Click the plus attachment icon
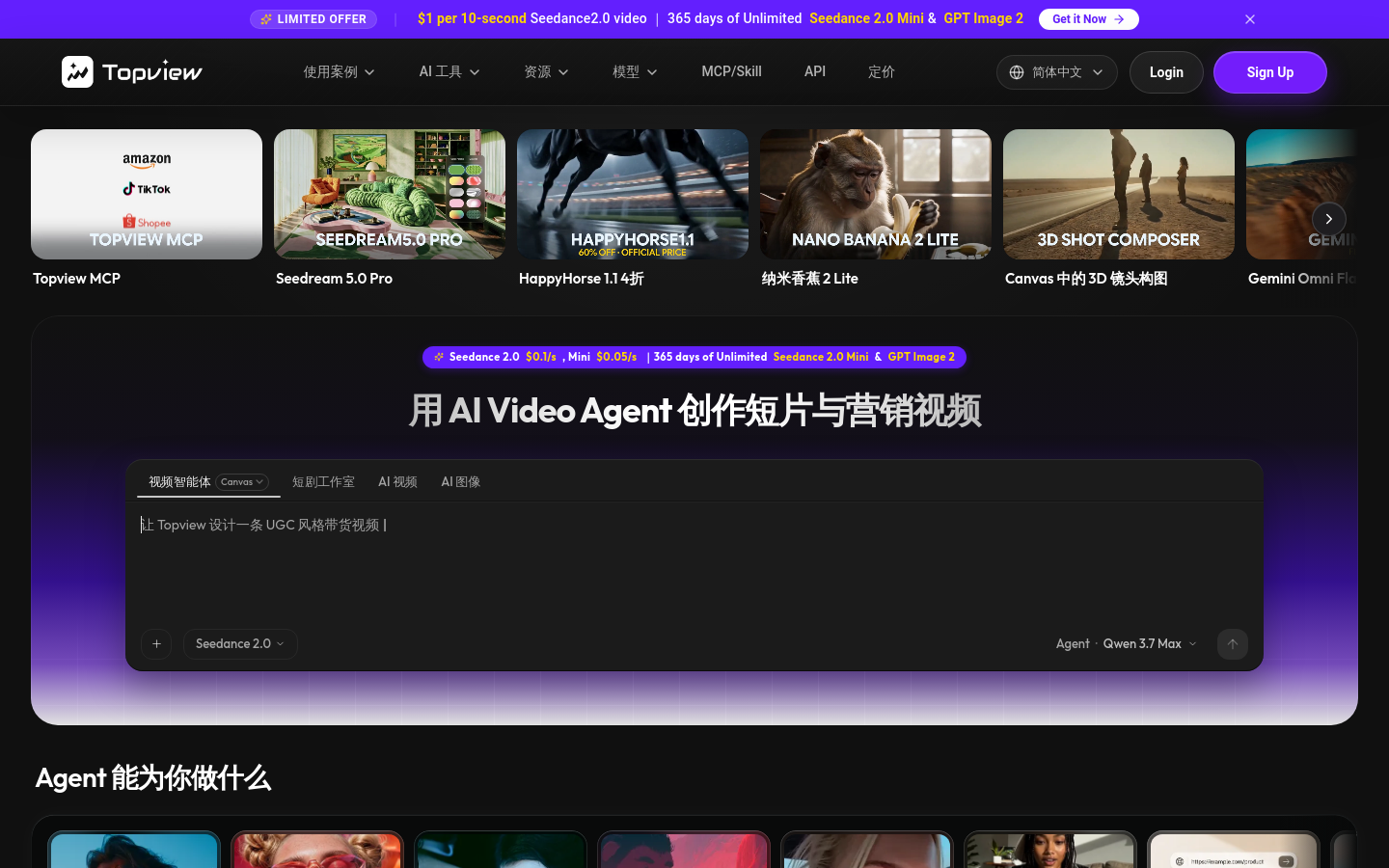Screen dimensions: 1389x868 coord(156,644)
